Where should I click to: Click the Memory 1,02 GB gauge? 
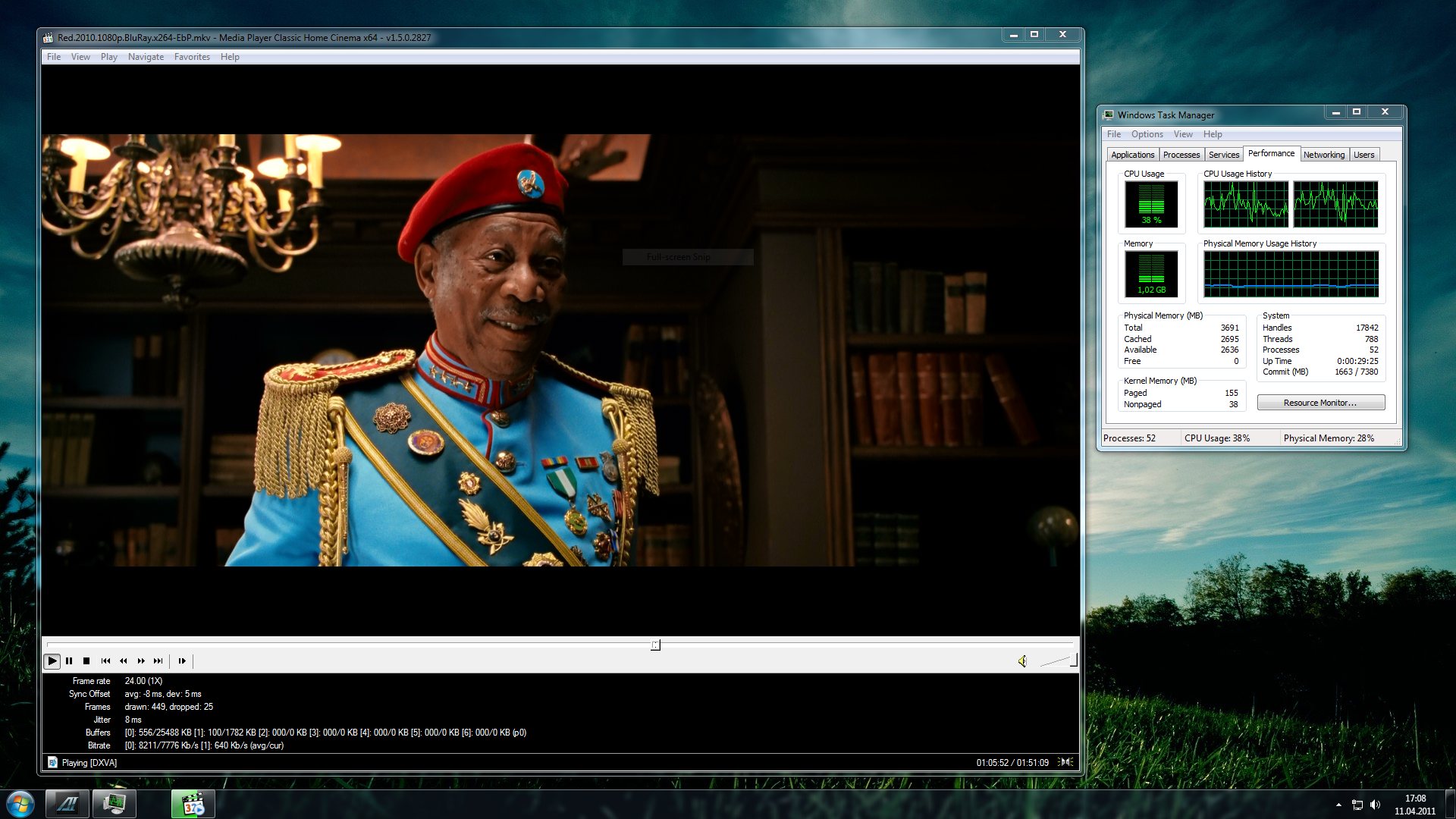pos(1151,274)
